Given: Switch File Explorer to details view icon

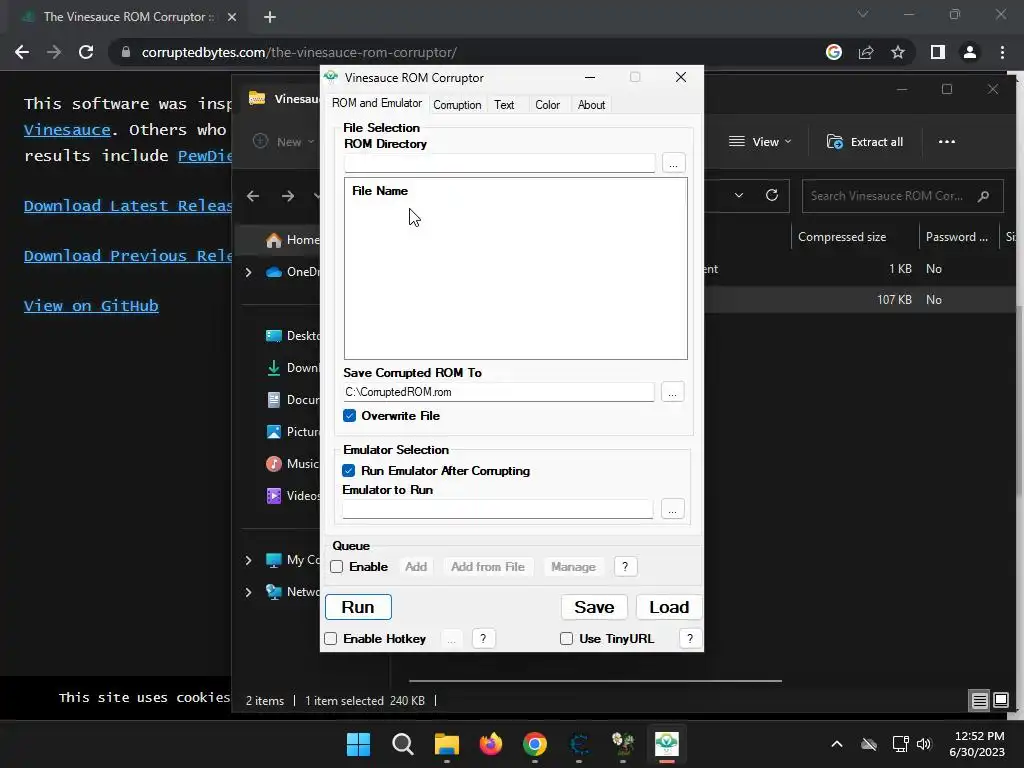Looking at the screenshot, I should tap(980, 701).
